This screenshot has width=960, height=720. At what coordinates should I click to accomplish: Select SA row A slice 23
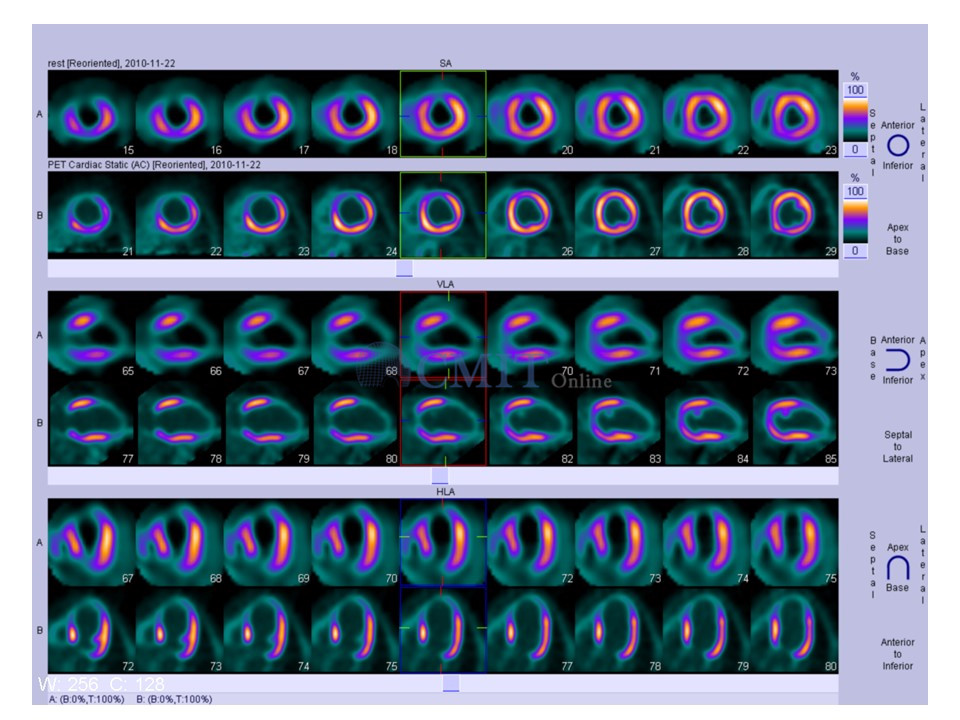click(795, 114)
